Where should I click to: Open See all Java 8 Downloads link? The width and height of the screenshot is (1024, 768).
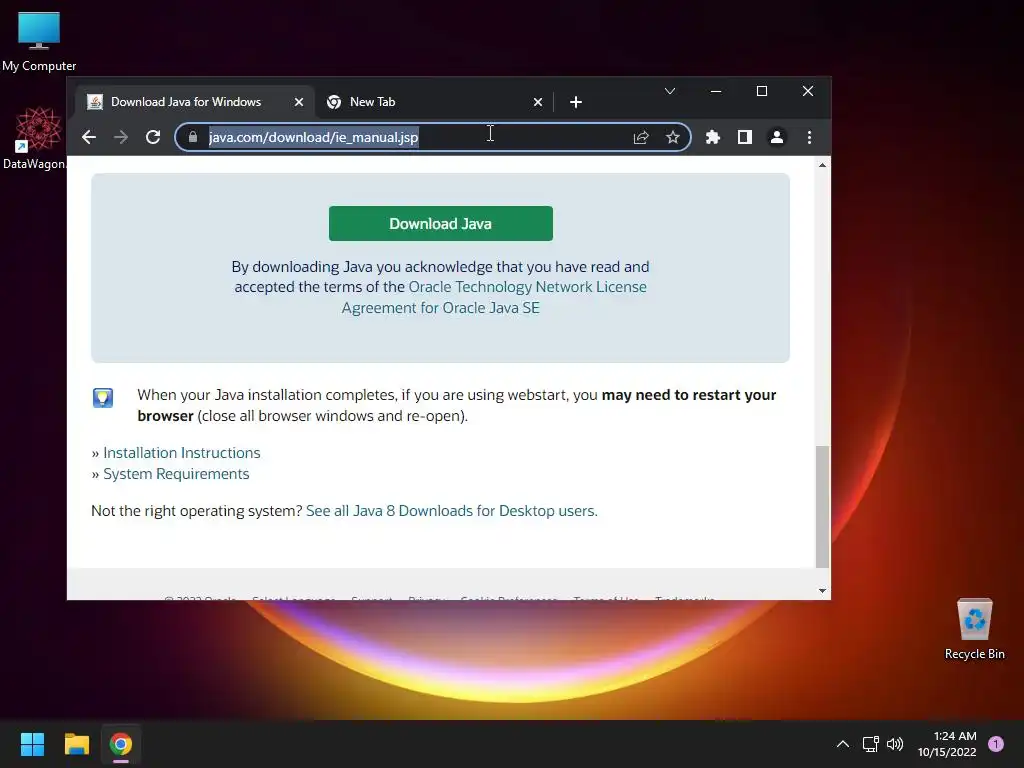coord(451,511)
